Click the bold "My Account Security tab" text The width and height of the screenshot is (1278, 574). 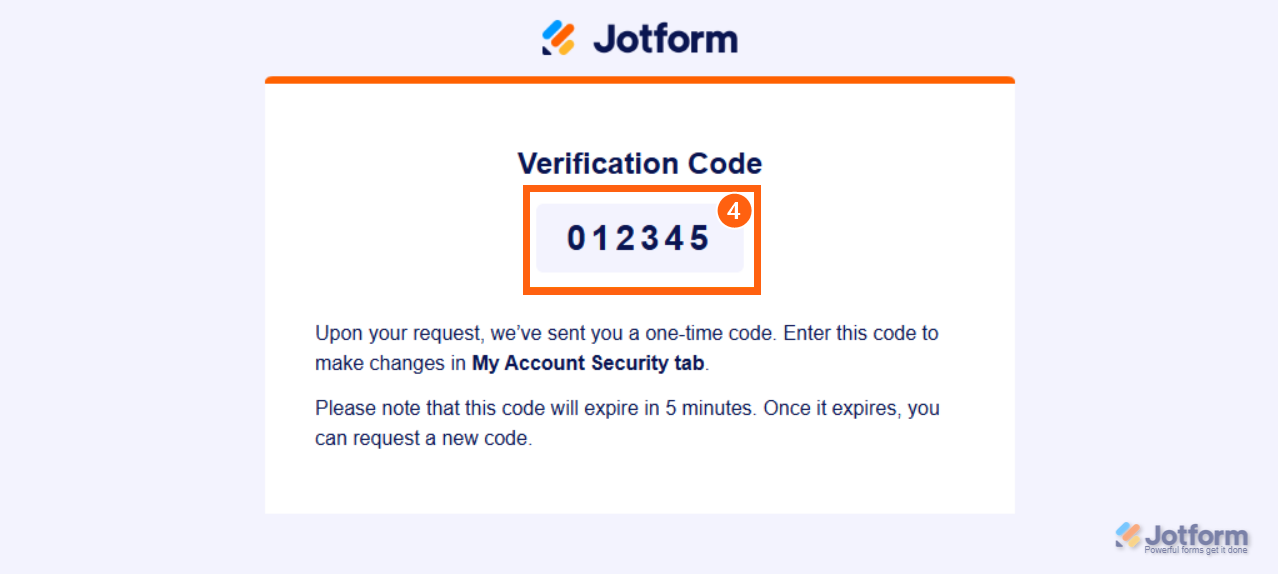click(x=589, y=363)
